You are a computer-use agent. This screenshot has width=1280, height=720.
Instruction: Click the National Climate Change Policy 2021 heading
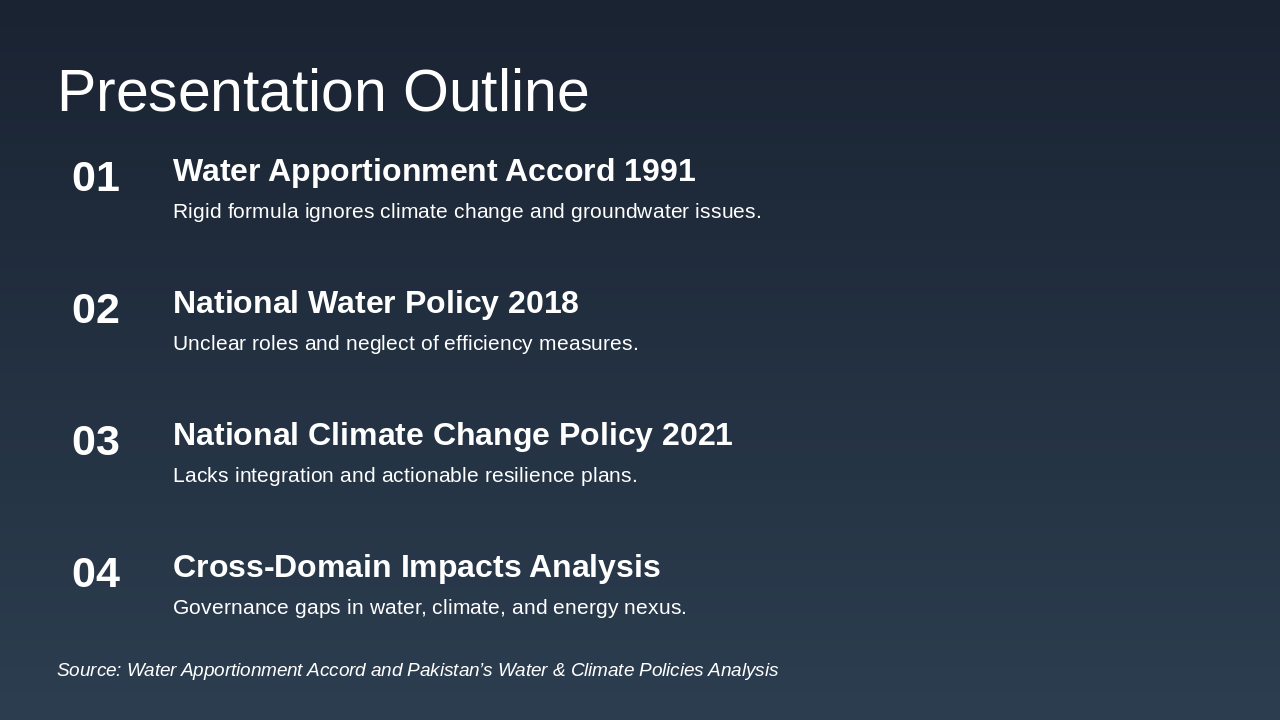[x=452, y=435]
